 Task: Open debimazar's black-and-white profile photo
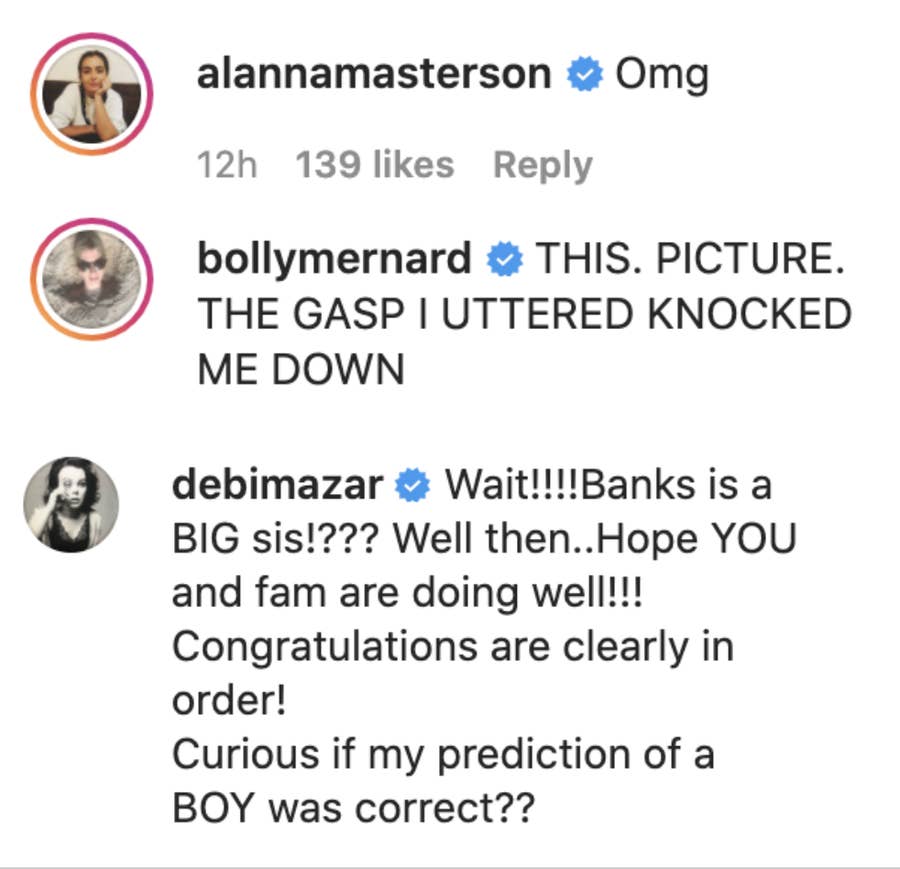pos(71,505)
